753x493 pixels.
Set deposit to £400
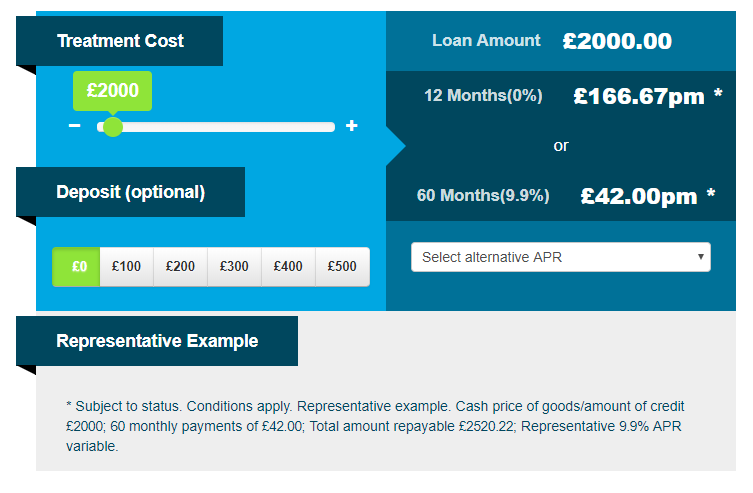pos(289,267)
